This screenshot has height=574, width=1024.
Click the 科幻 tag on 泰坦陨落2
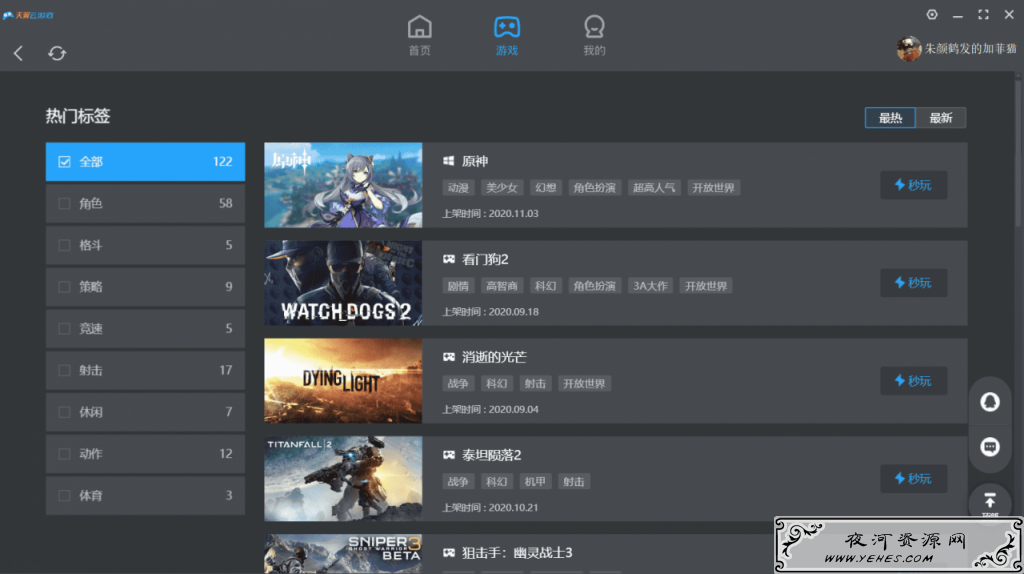tap(496, 482)
